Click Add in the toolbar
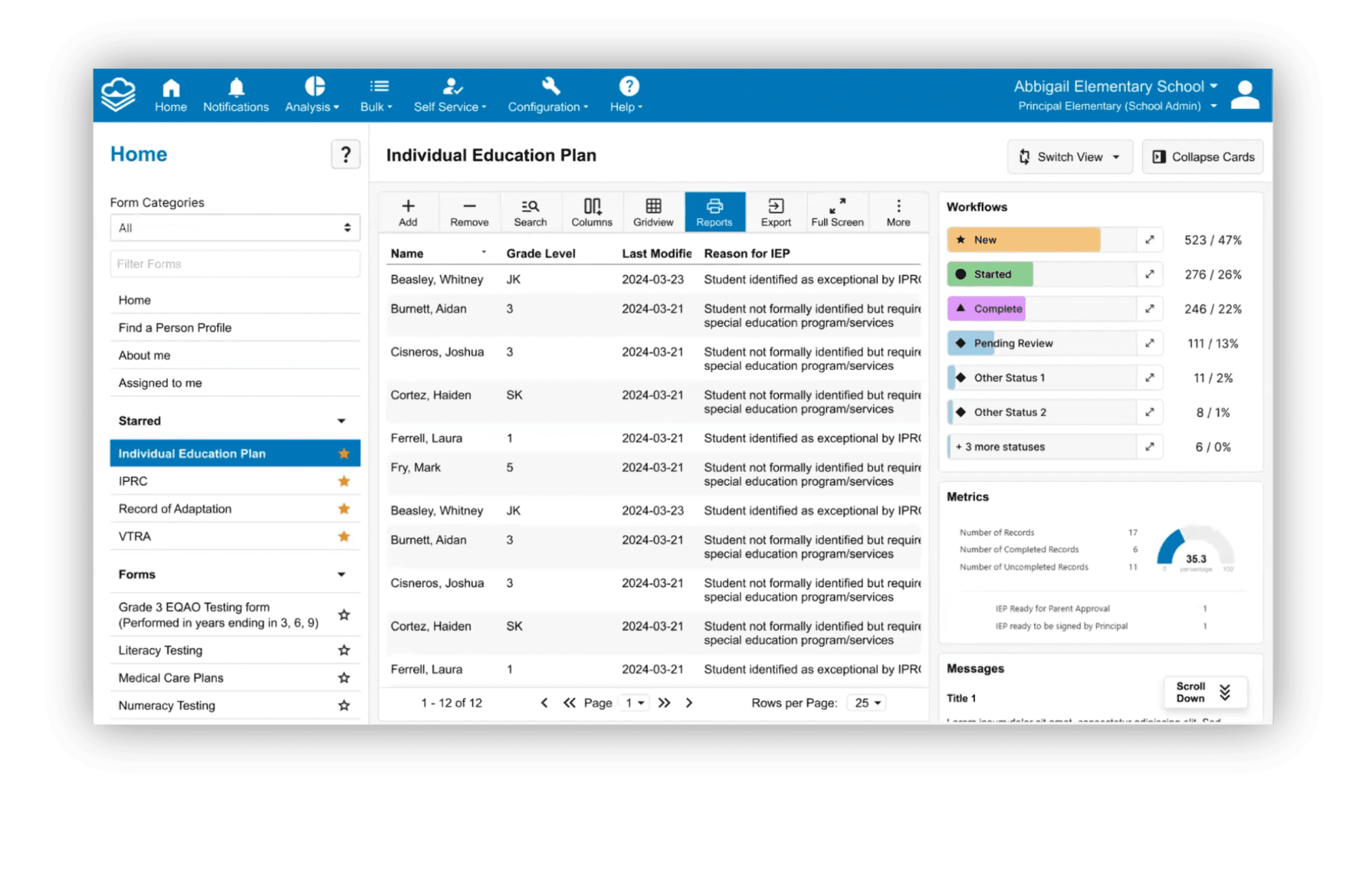This screenshot has width=1358, height=896. 408,212
